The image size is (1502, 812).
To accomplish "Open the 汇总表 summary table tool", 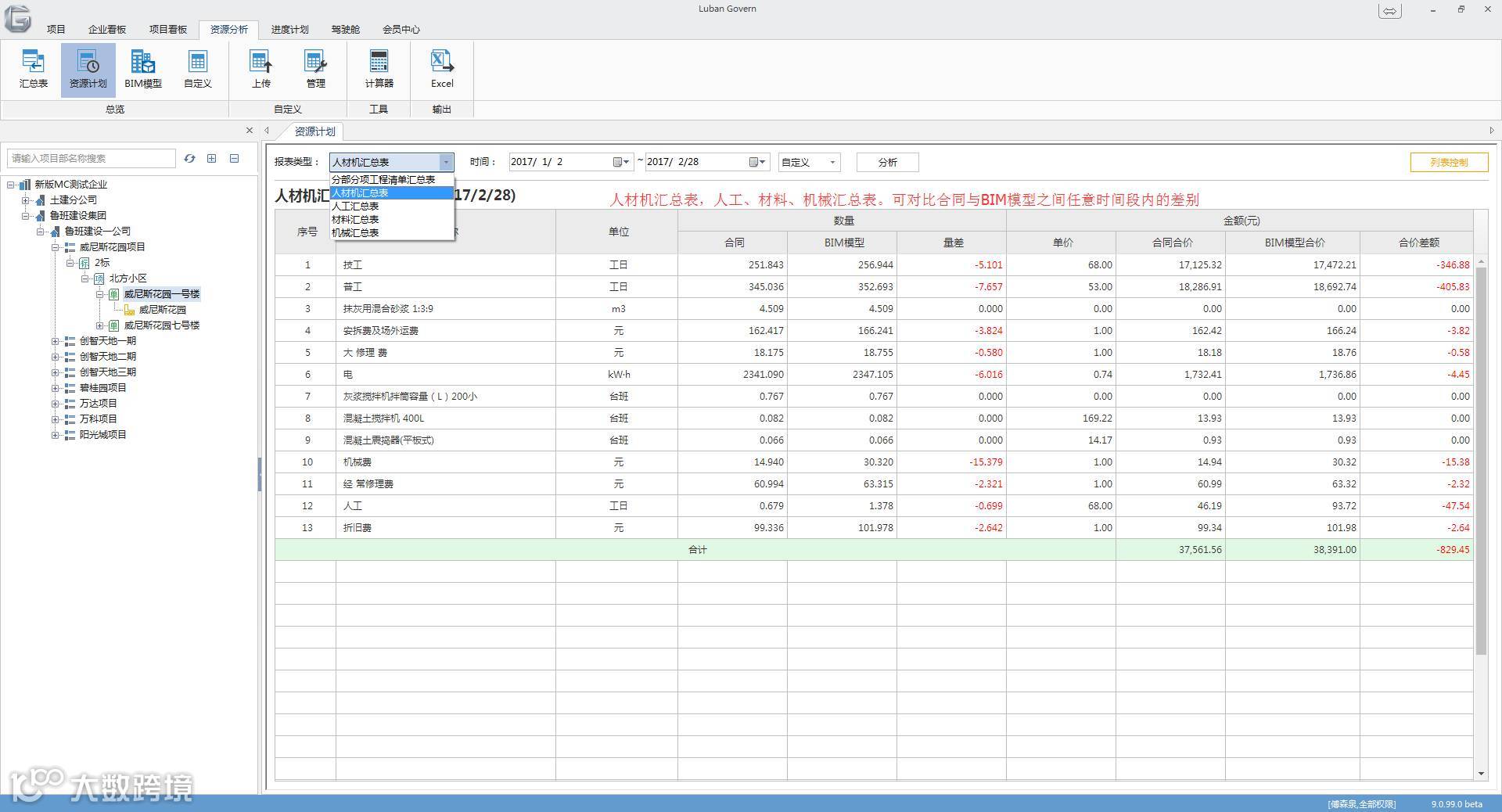I will 34,69.
